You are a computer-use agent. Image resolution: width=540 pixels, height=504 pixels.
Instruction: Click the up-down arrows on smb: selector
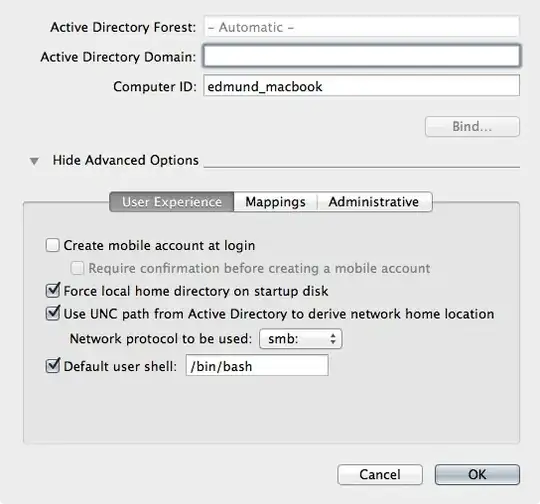pos(333,339)
